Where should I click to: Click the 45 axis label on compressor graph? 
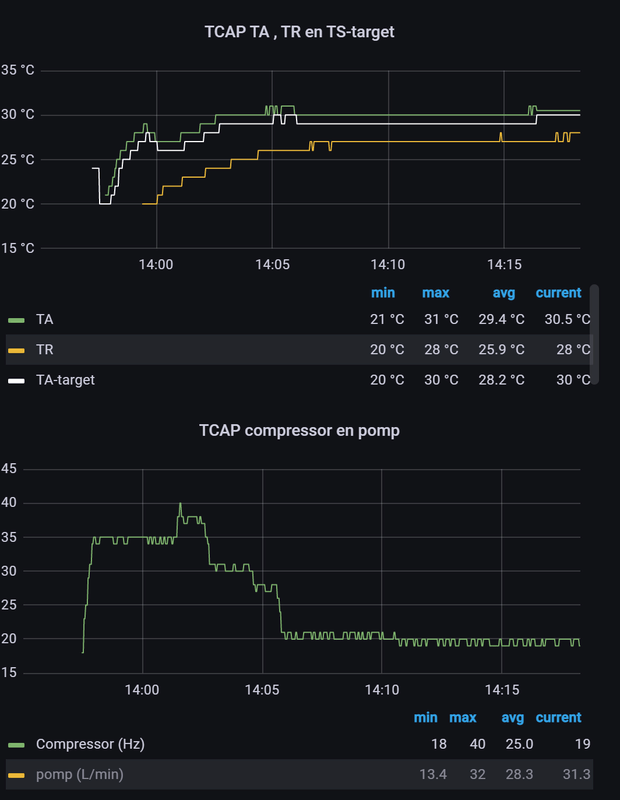9,468
